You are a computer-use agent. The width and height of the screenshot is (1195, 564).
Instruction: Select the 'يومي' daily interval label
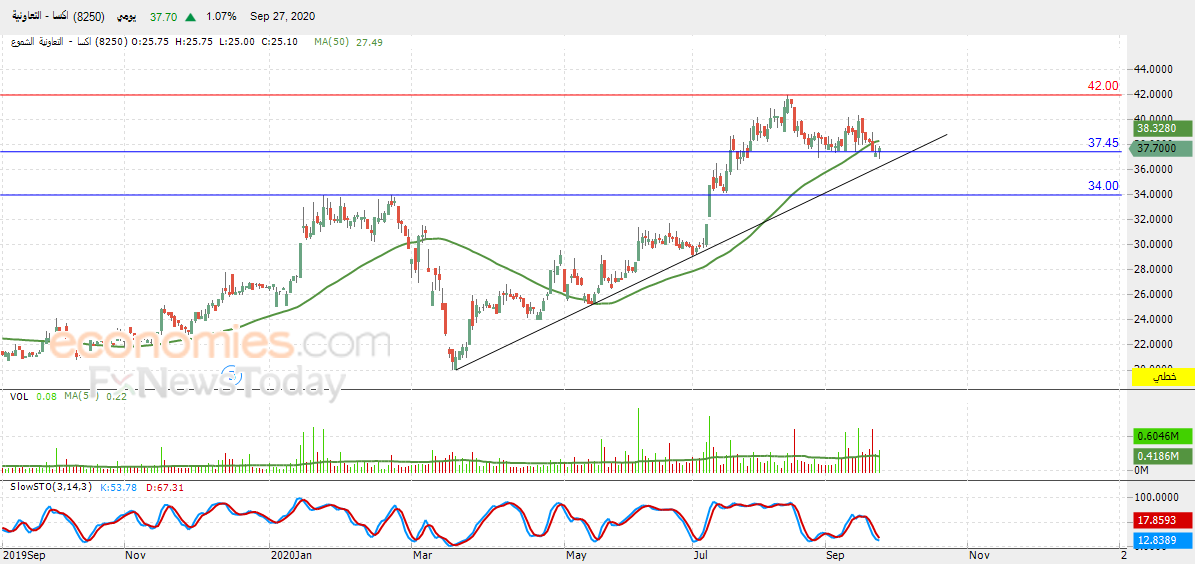tap(129, 16)
